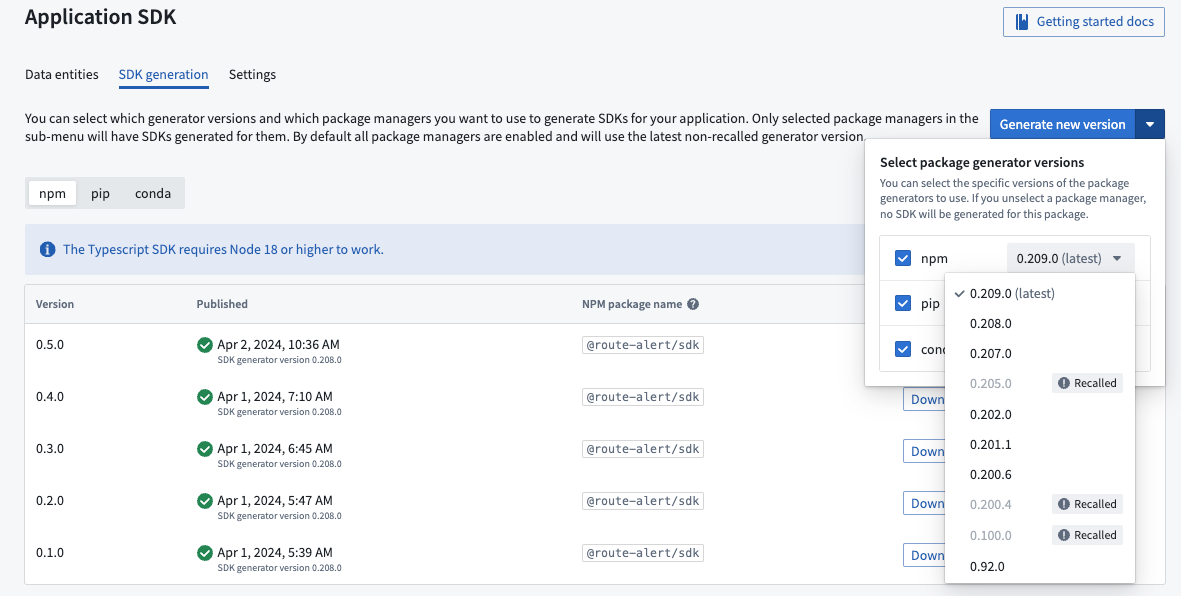
Task: Choose generator version 0.202.0
Action: coord(1039,414)
